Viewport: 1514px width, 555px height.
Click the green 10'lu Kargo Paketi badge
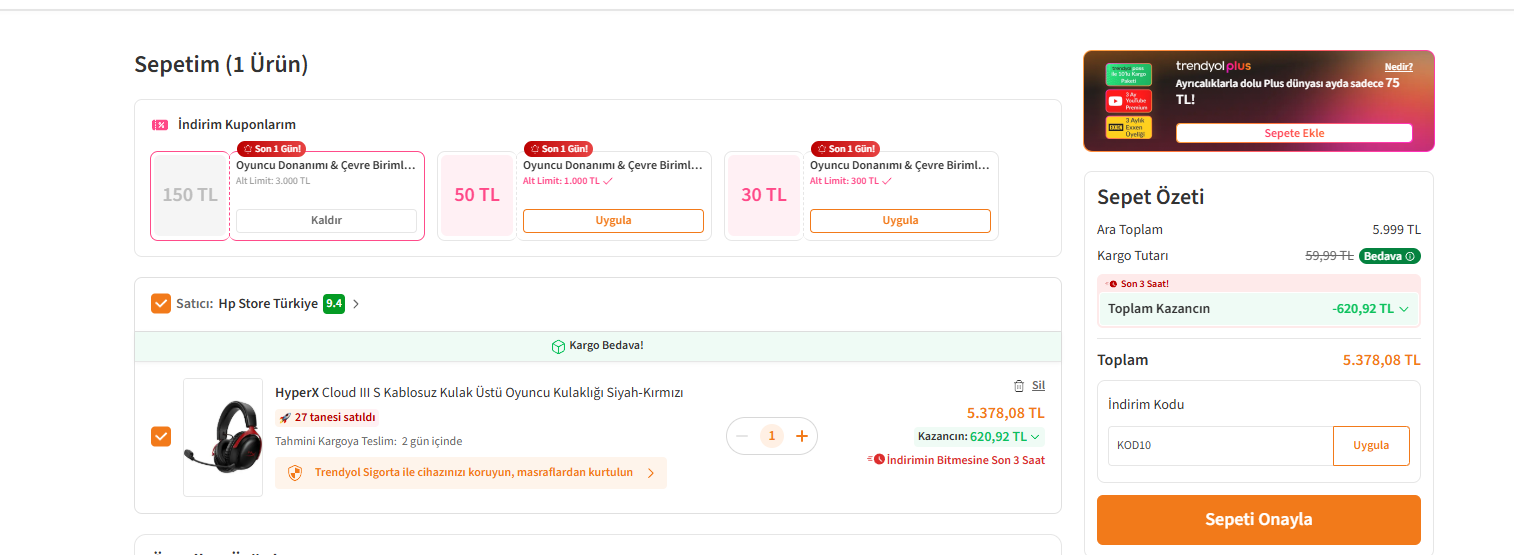pyautogui.click(x=1128, y=74)
